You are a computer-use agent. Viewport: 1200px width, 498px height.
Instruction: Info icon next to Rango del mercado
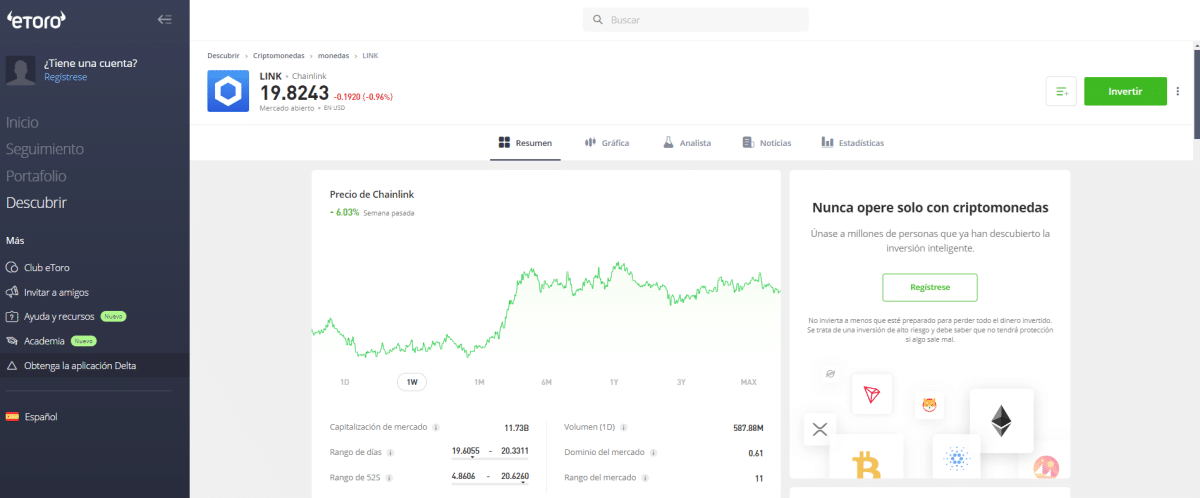[644, 478]
